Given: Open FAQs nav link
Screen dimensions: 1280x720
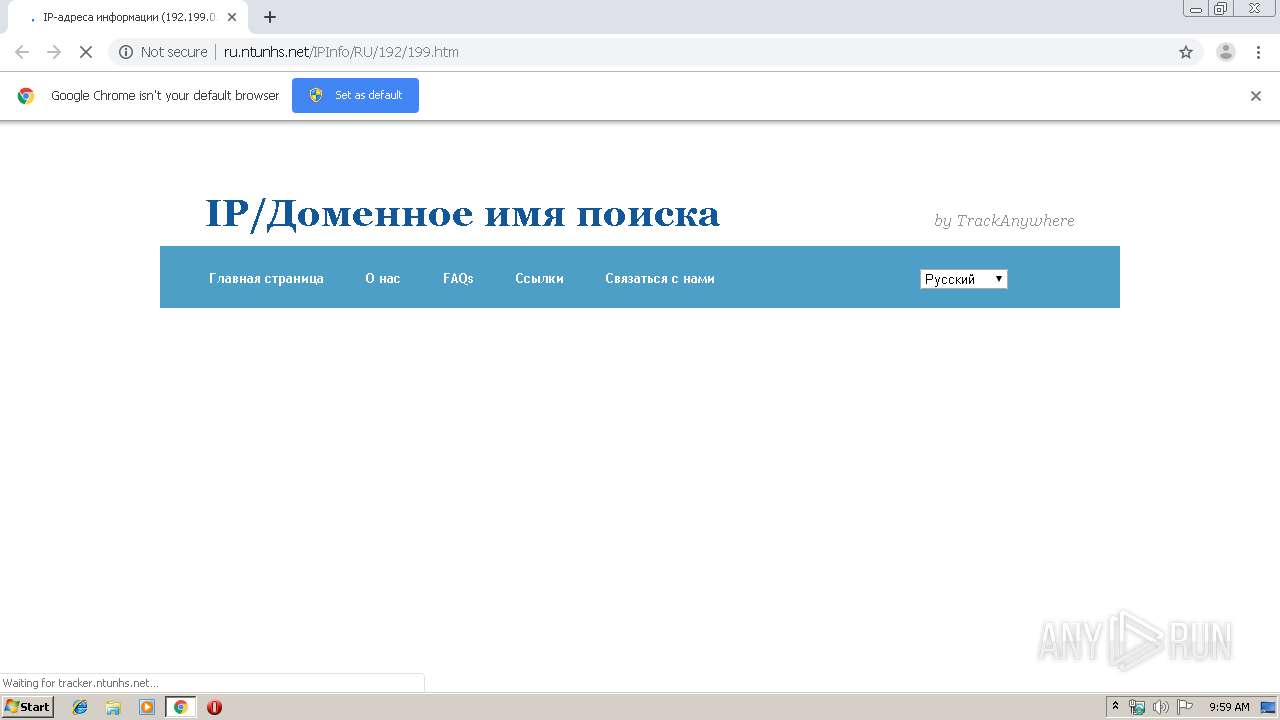Looking at the screenshot, I should click(458, 278).
